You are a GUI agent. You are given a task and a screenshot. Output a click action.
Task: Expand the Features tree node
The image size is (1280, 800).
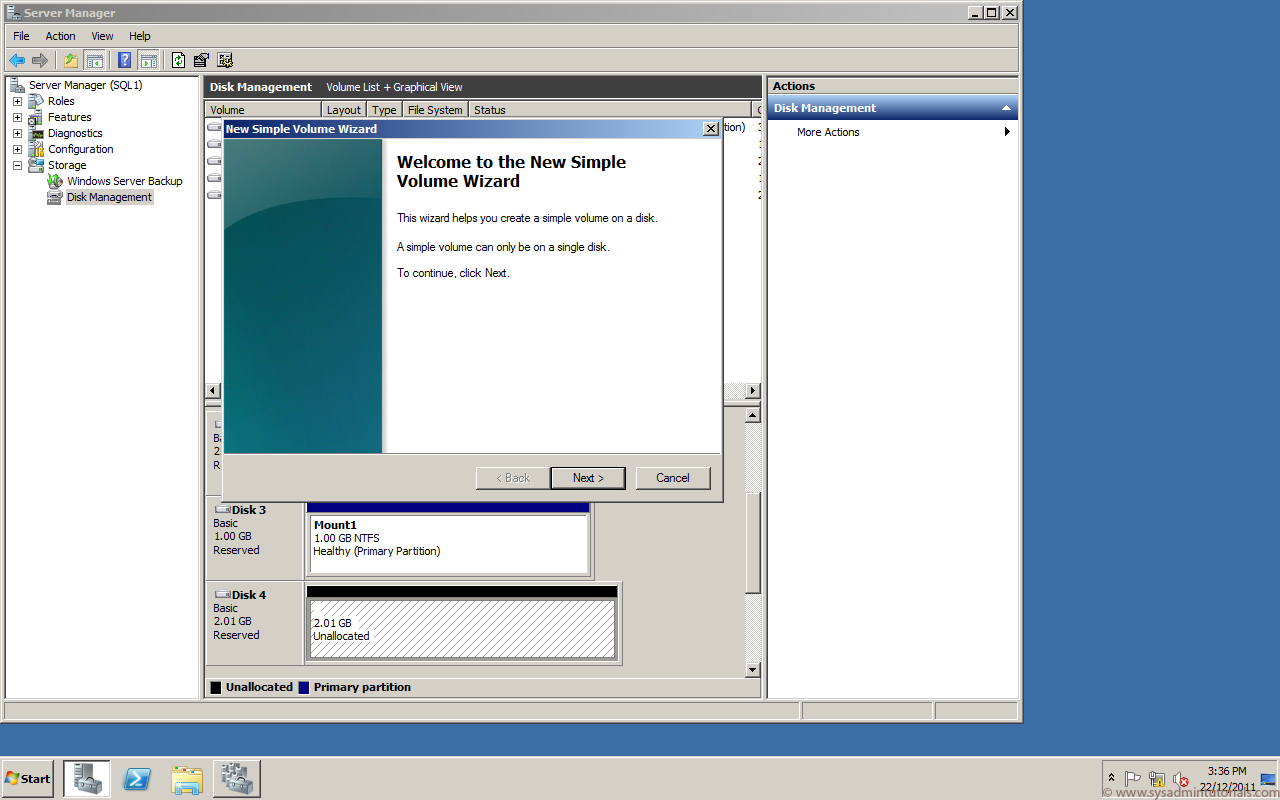click(17, 117)
